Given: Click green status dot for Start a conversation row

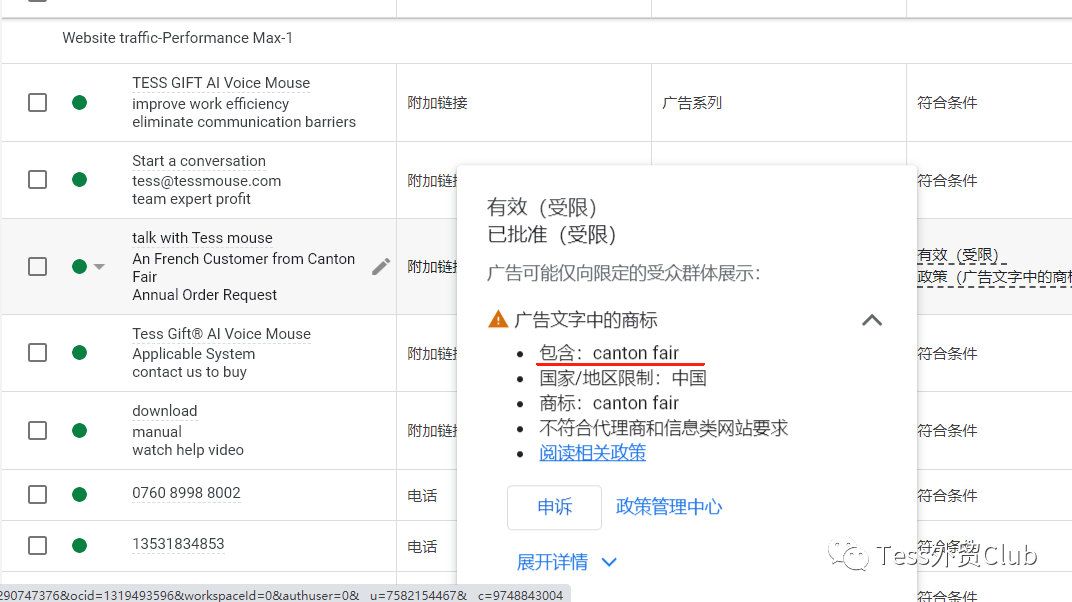Looking at the screenshot, I should click(x=79, y=180).
